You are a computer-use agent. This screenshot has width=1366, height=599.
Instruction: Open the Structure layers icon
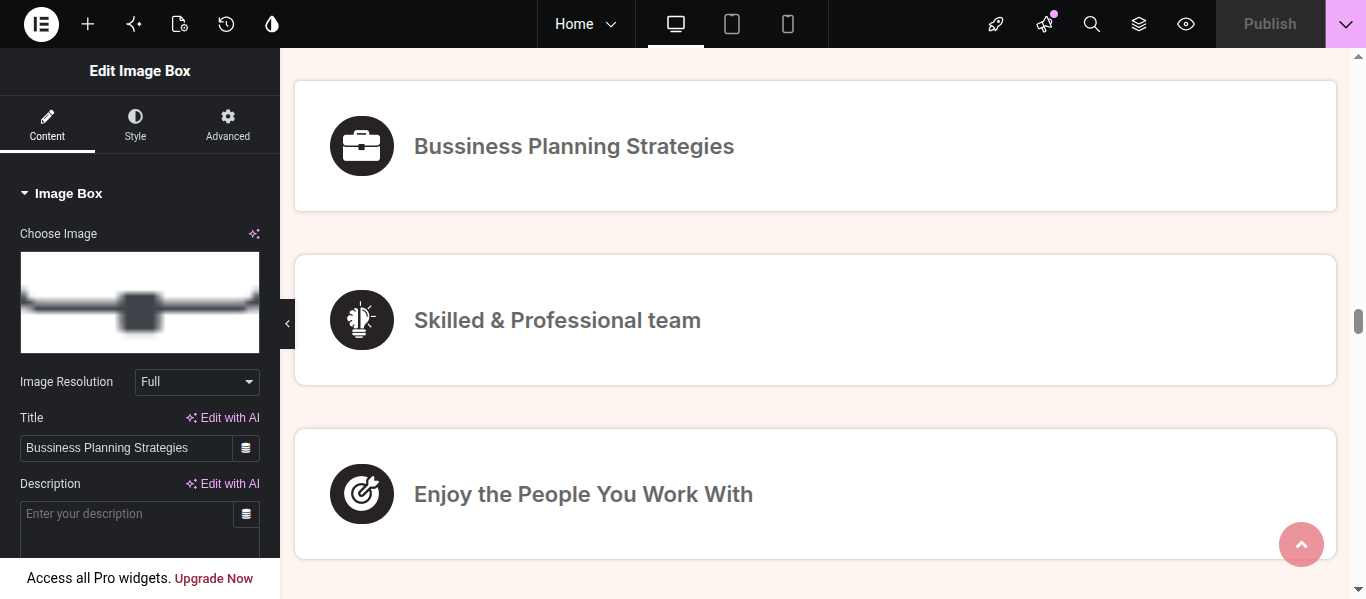coord(1139,24)
